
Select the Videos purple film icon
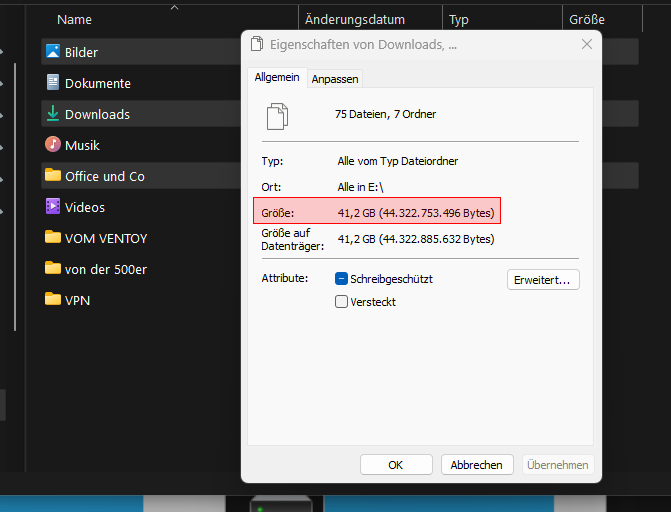53,206
